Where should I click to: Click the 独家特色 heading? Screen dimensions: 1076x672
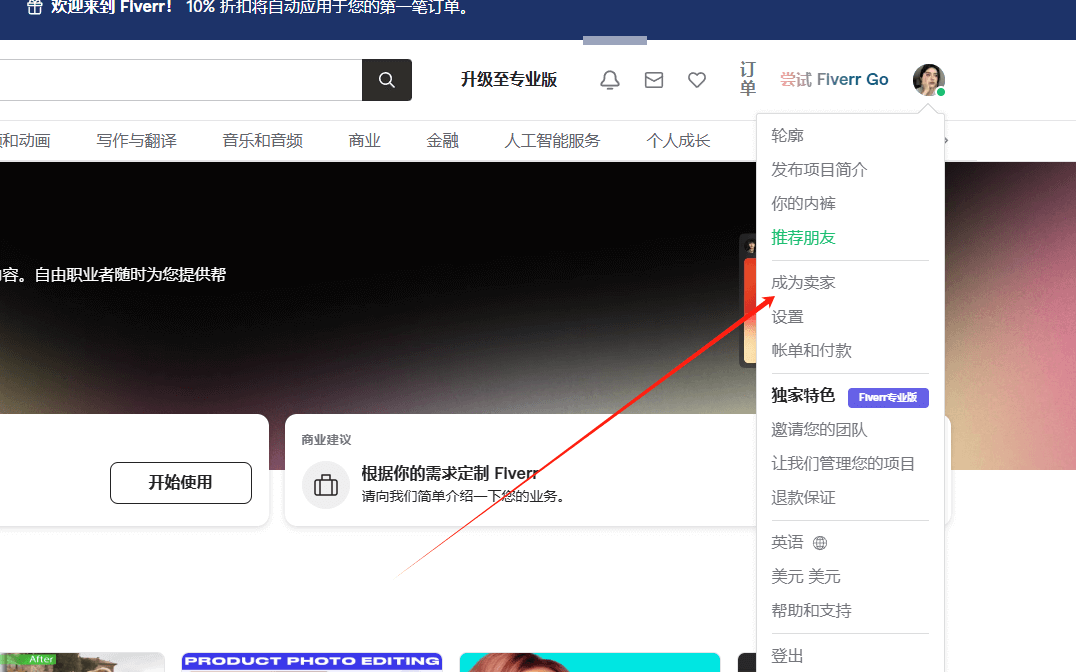pyautogui.click(x=803, y=396)
